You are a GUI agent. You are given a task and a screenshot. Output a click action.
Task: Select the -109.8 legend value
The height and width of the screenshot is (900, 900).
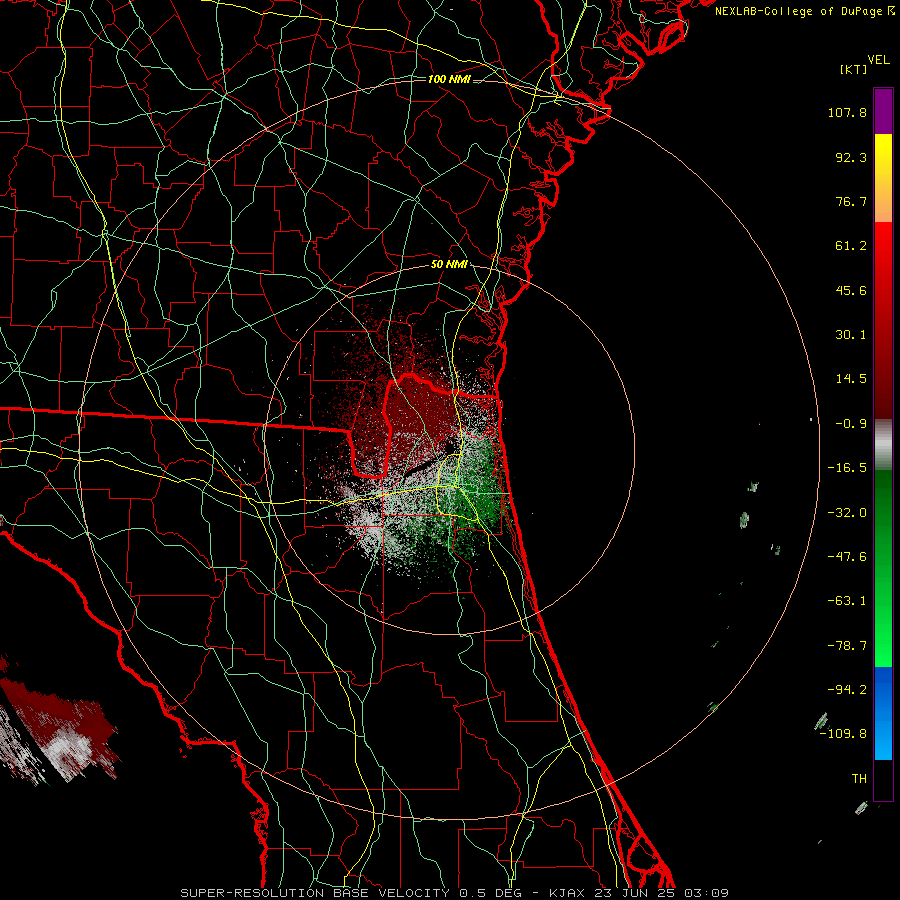pos(844,734)
